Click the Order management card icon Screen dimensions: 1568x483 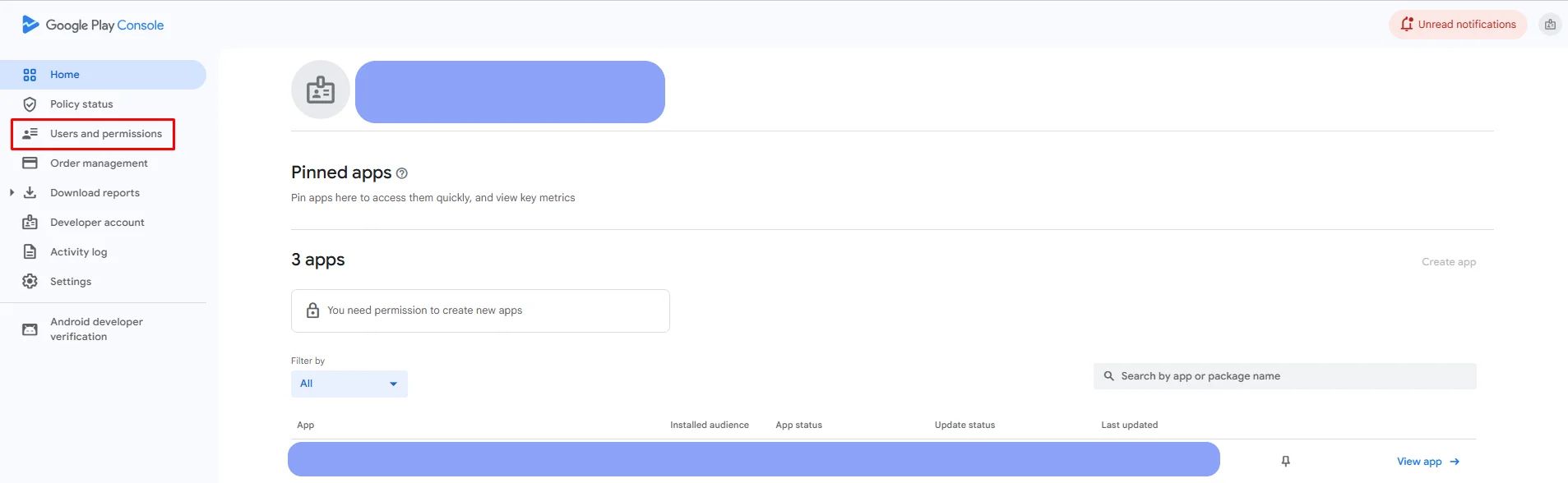pos(30,163)
